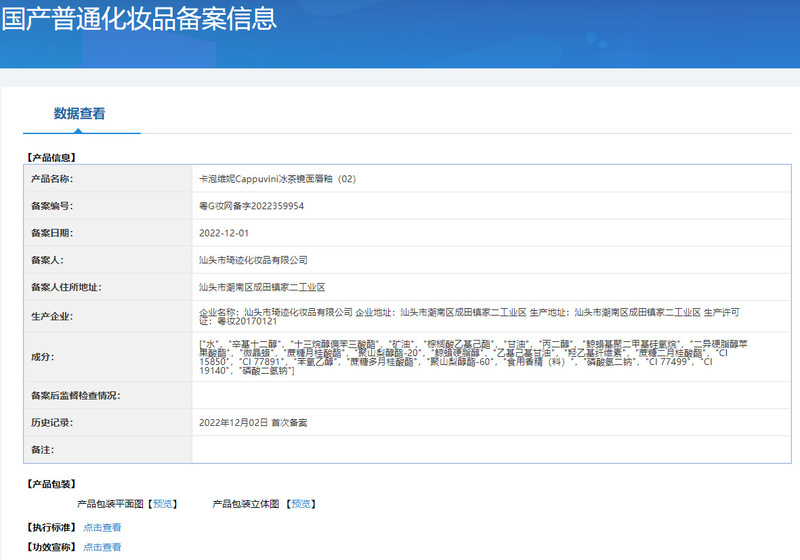The height and width of the screenshot is (560, 800).
Task: Click the 生产企业 details text
Action: pos(469,316)
